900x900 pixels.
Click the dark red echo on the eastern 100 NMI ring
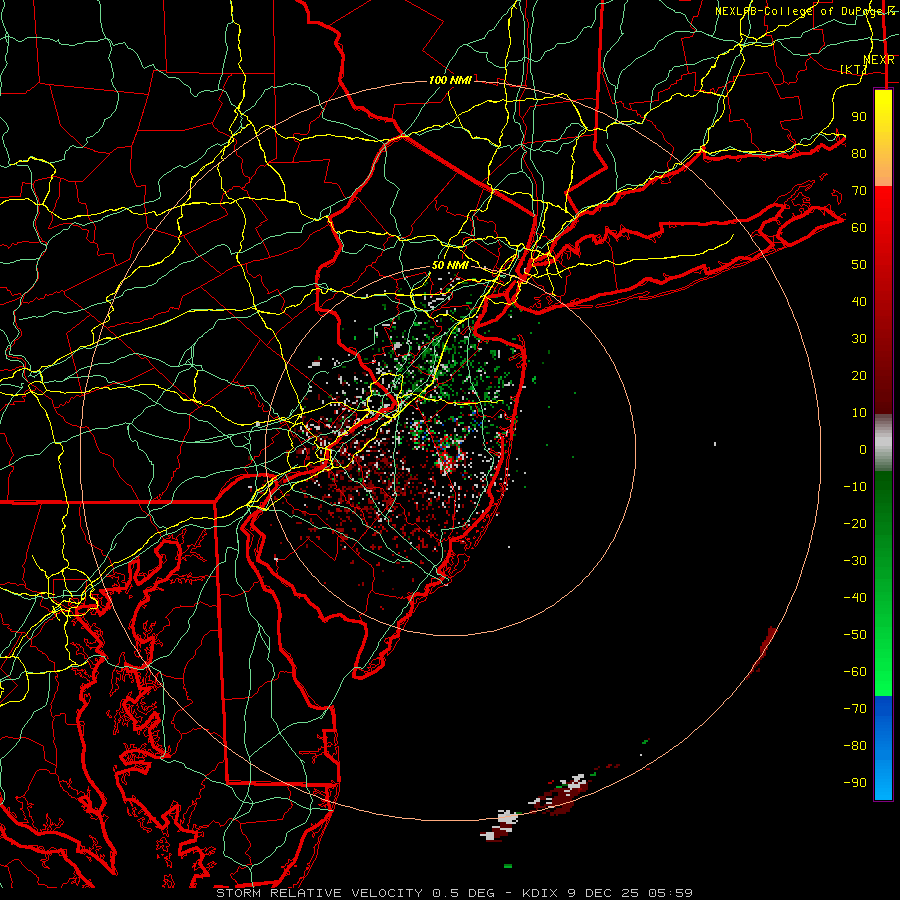(x=766, y=649)
